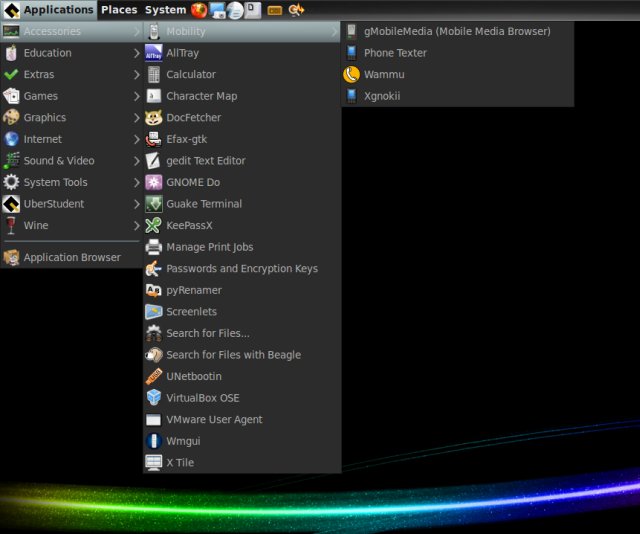Image resolution: width=640 pixels, height=534 pixels.
Task: Open the System menu
Action: click(x=165, y=10)
